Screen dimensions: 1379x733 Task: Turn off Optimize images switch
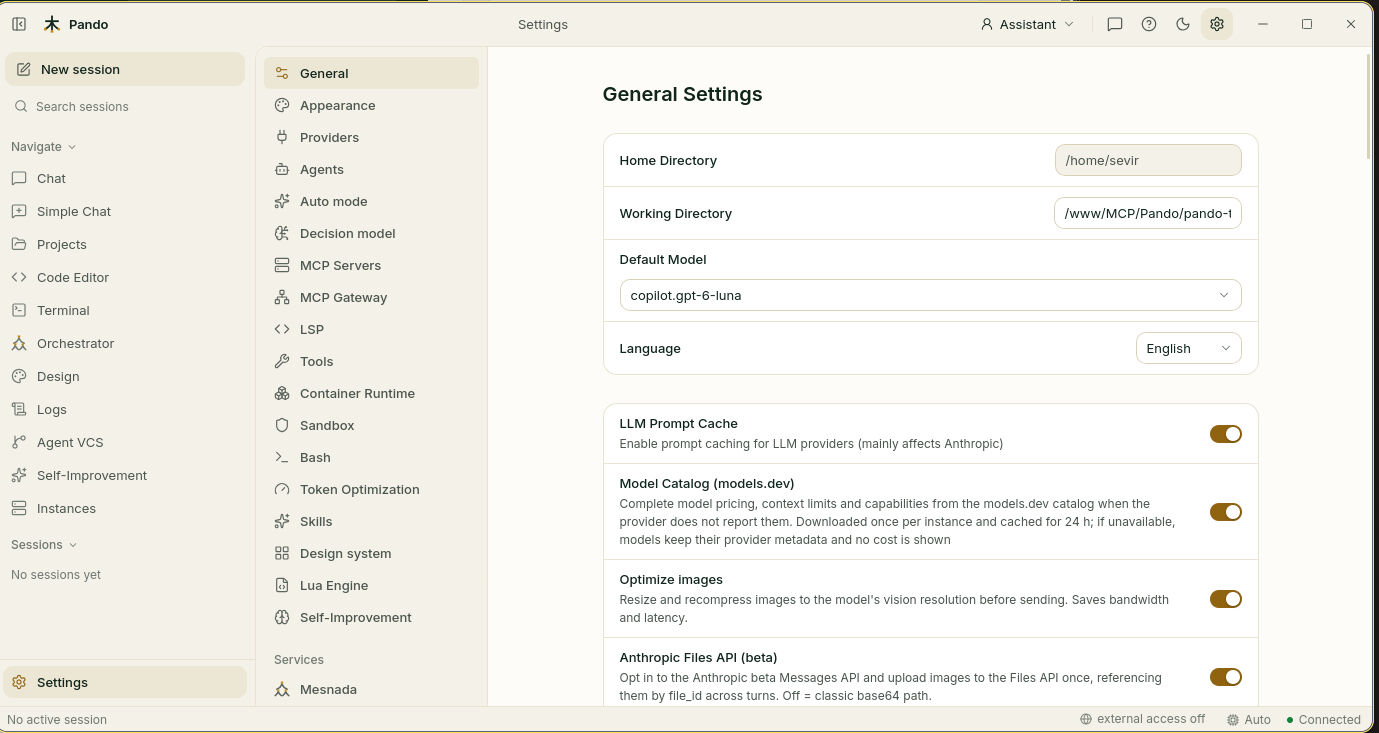tap(1225, 599)
